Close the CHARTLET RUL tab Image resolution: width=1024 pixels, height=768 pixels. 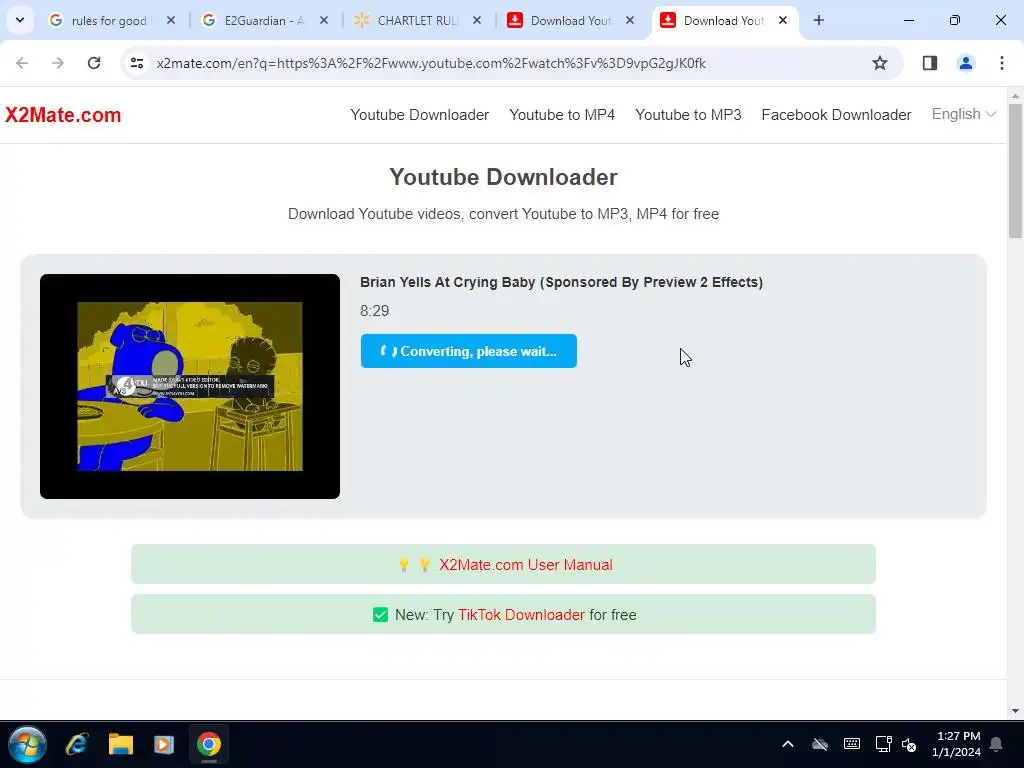[x=477, y=20]
